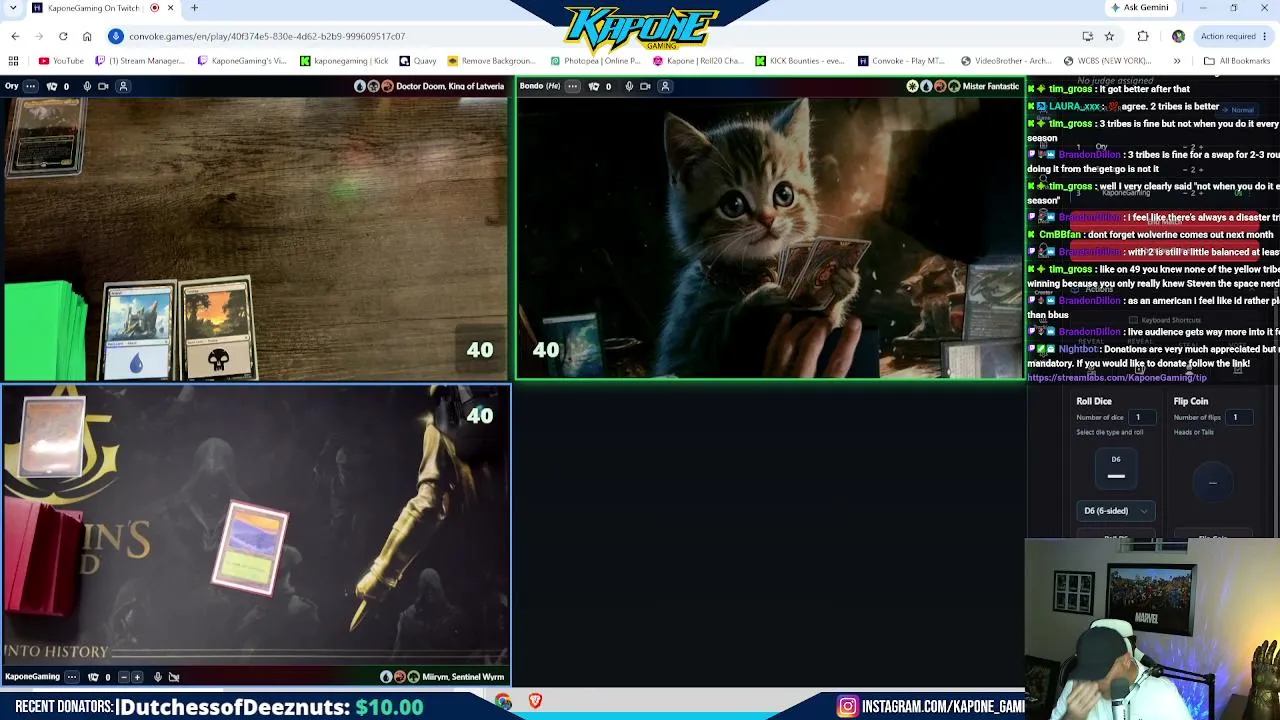Open the Quavy bookmark

pyautogui.click(x=417, y=61)
